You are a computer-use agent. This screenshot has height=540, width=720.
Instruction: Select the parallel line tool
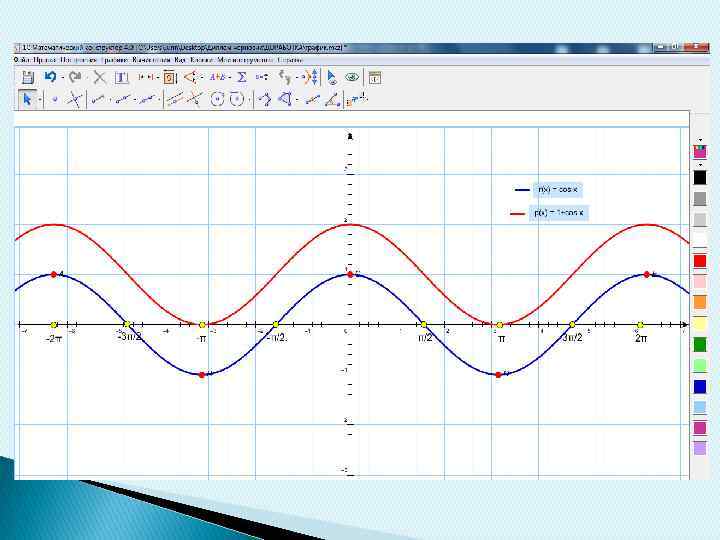(x=174, y=99)
